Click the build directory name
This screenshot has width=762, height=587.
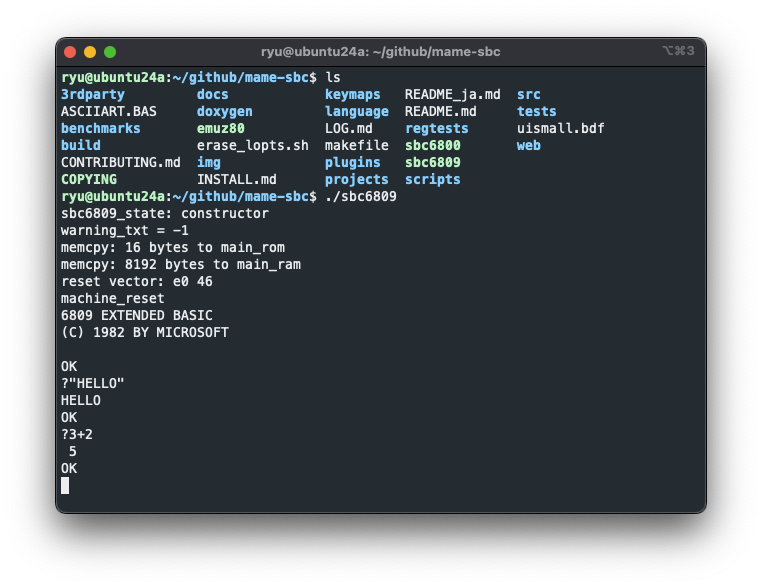click(x=81, y=145)
